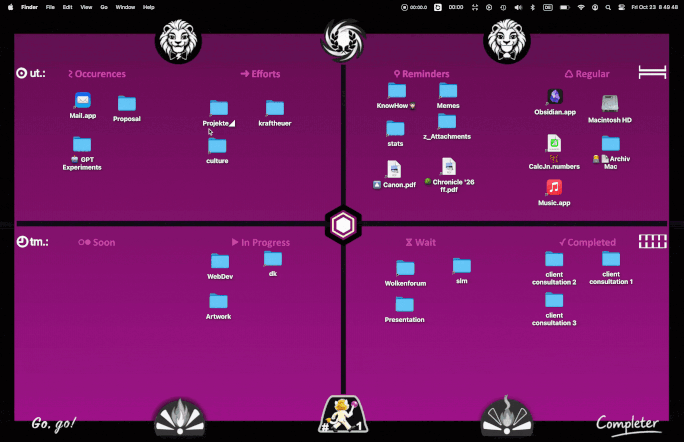Open the Wi-Fi menu bar icon
Screen dimensions: 684x442
(581, 7)
